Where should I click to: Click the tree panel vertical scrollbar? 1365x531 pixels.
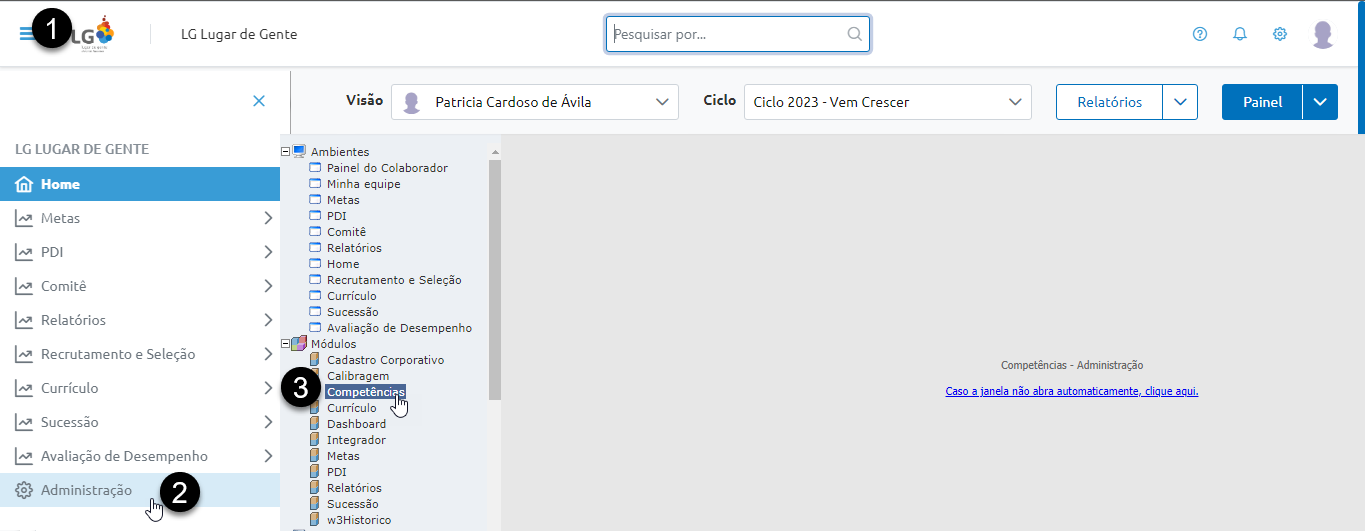(494, 280)
